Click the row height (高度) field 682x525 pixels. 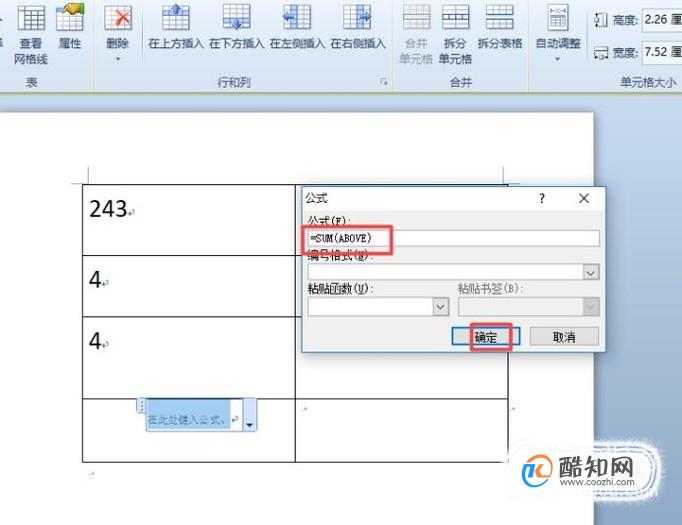(x=662, y=20)
